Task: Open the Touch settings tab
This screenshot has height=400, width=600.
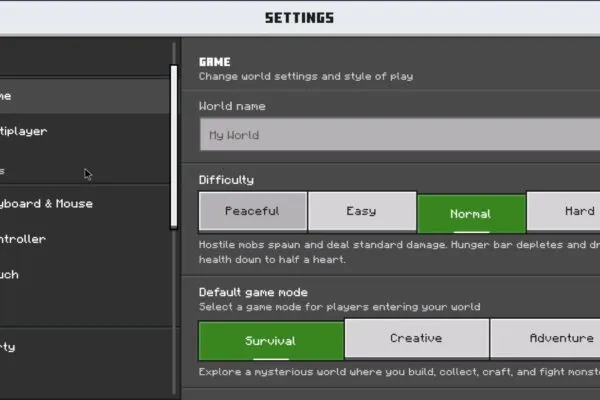Action: click(x=85, y=274)
